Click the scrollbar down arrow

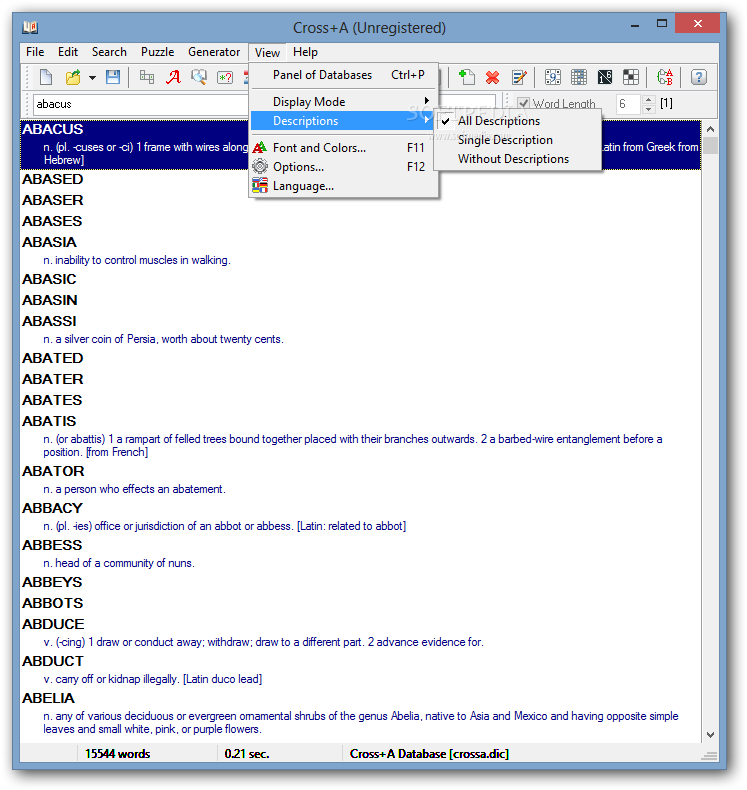point(710,735)
